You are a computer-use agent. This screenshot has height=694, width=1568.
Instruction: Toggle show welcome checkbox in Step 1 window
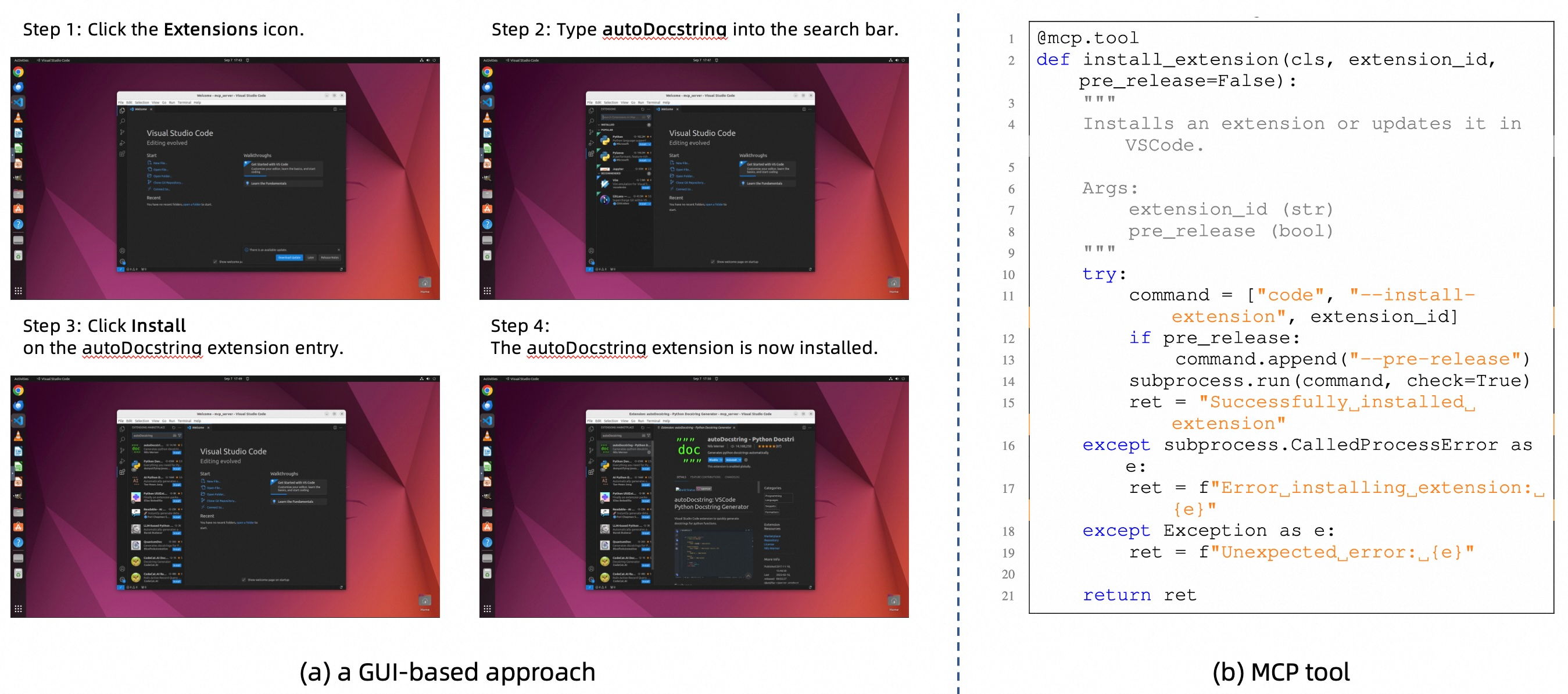[x=215, y=262]
